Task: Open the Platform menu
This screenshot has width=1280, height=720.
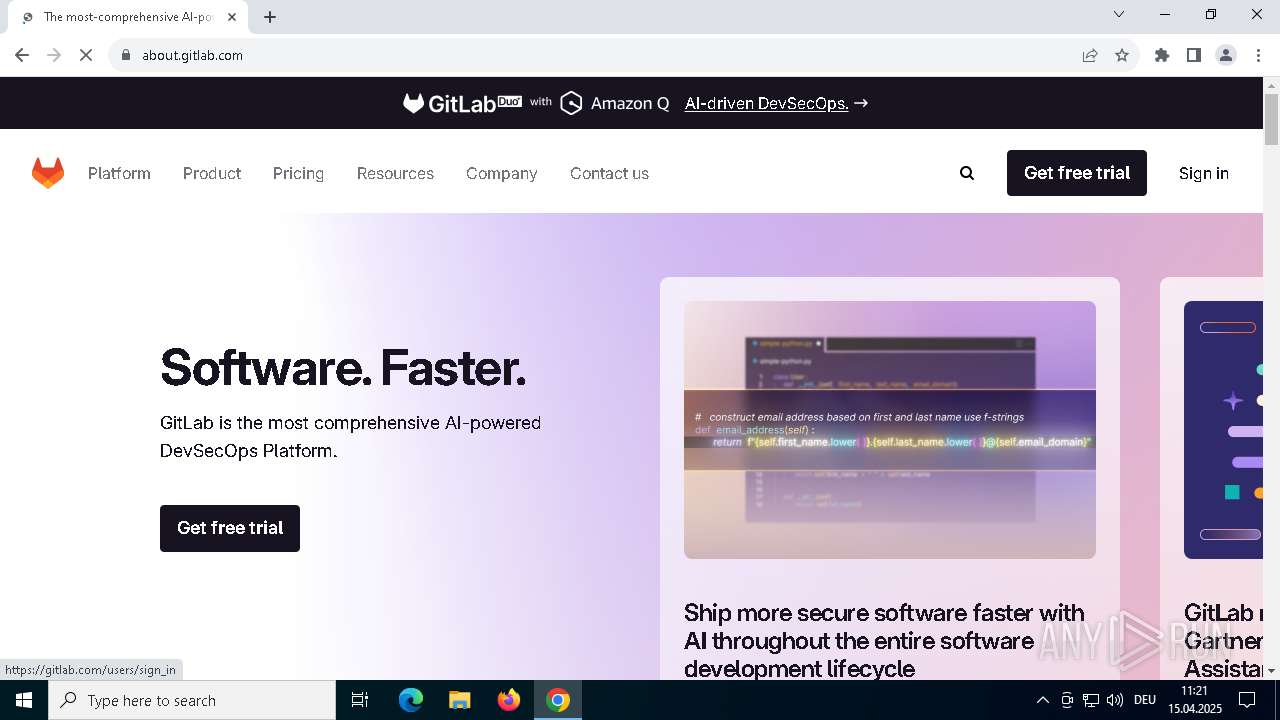Action: tap(119, 173)
